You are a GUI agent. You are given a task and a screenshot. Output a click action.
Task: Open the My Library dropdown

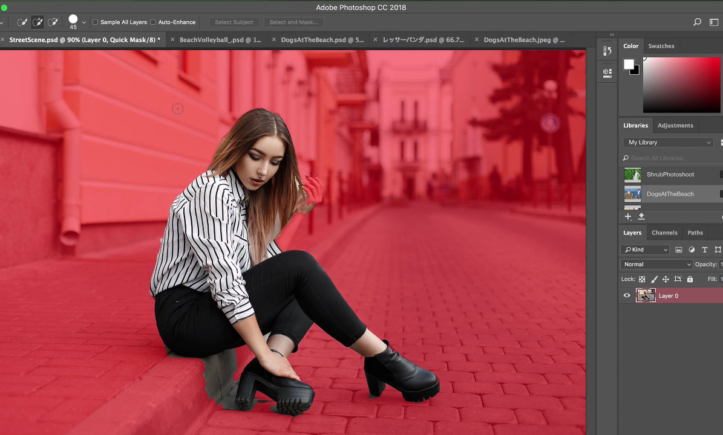pos(669,142)
